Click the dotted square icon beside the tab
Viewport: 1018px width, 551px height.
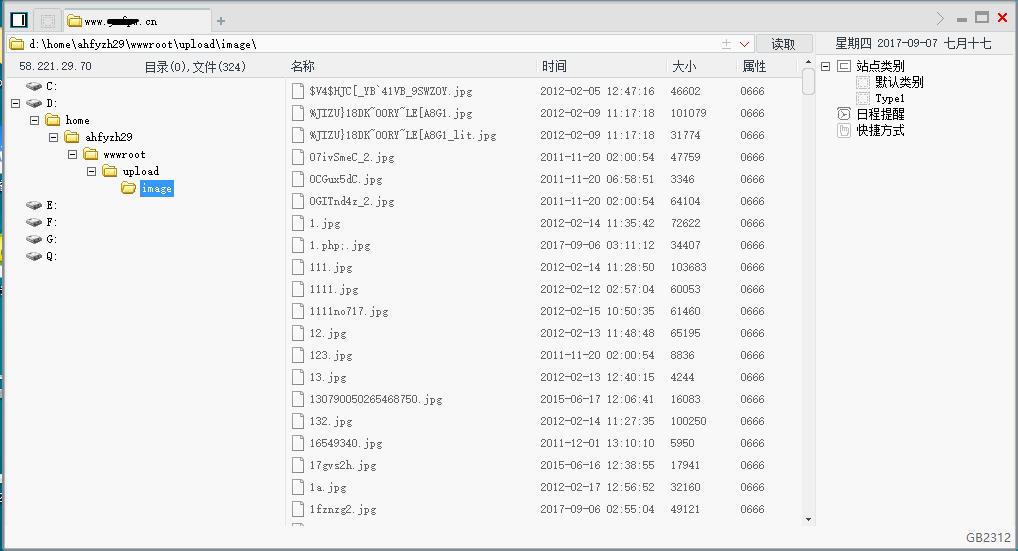(x=48, y=21)
